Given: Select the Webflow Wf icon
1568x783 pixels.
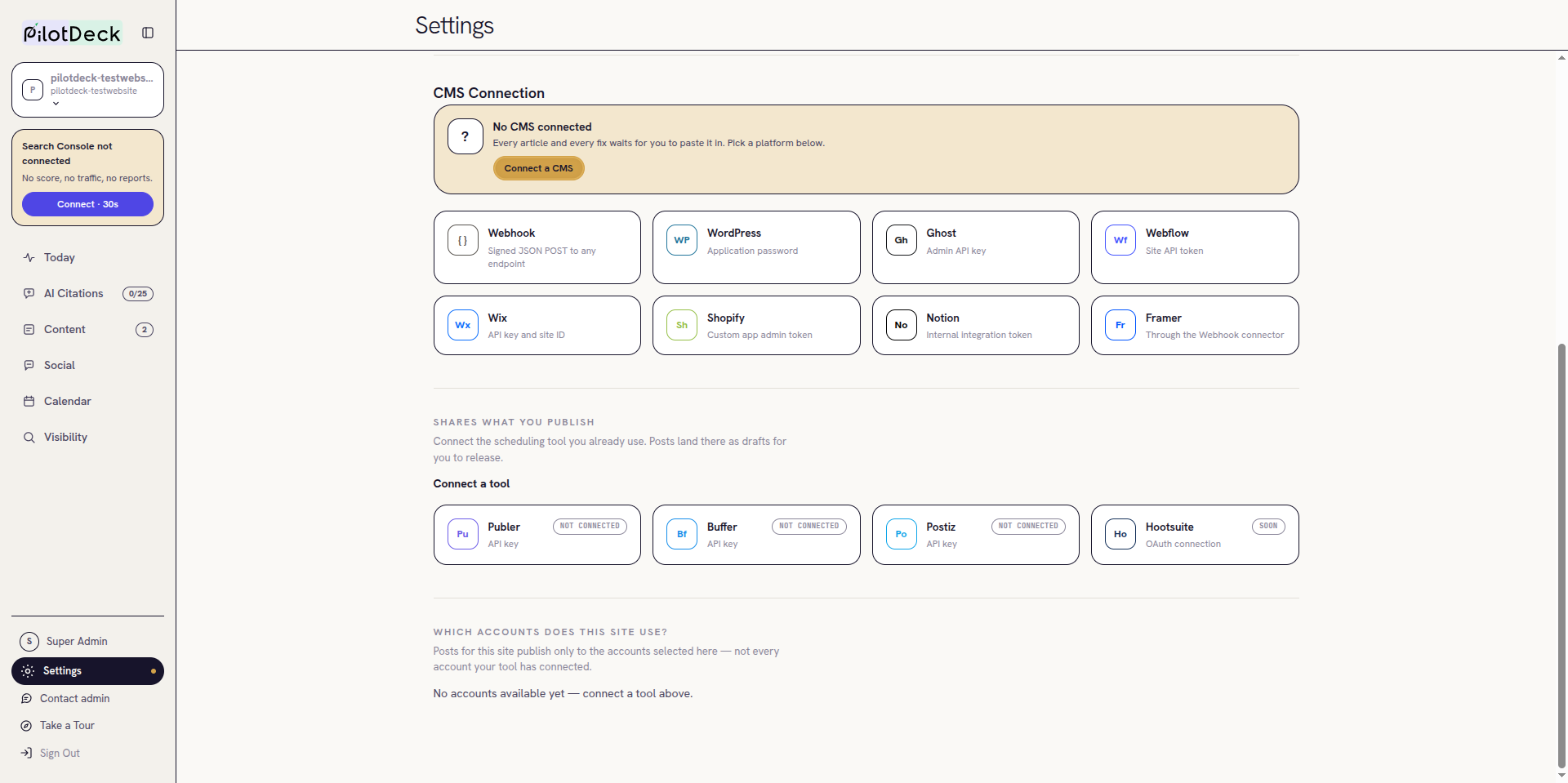Looking at the screenshot, I should [1120, 240].
